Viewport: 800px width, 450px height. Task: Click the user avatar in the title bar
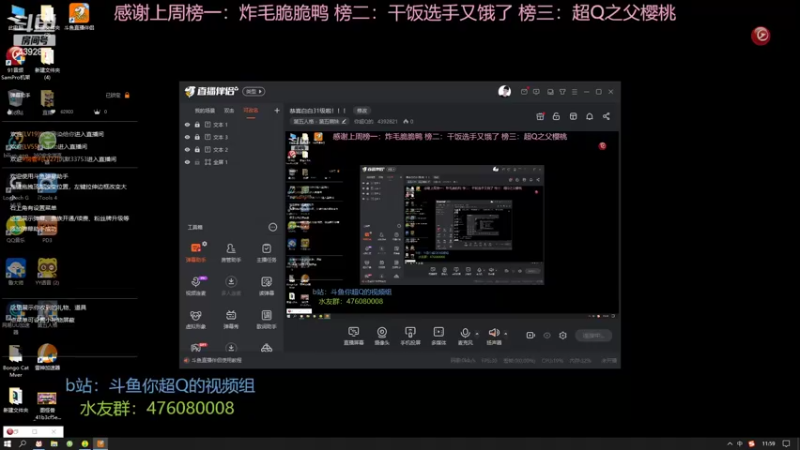(505, 91)
